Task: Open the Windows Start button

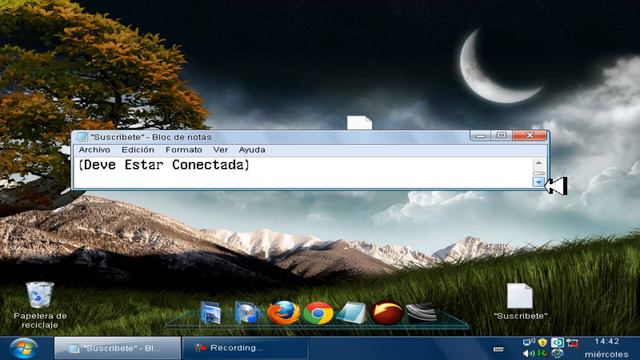Action: click(x=23, y=349)
